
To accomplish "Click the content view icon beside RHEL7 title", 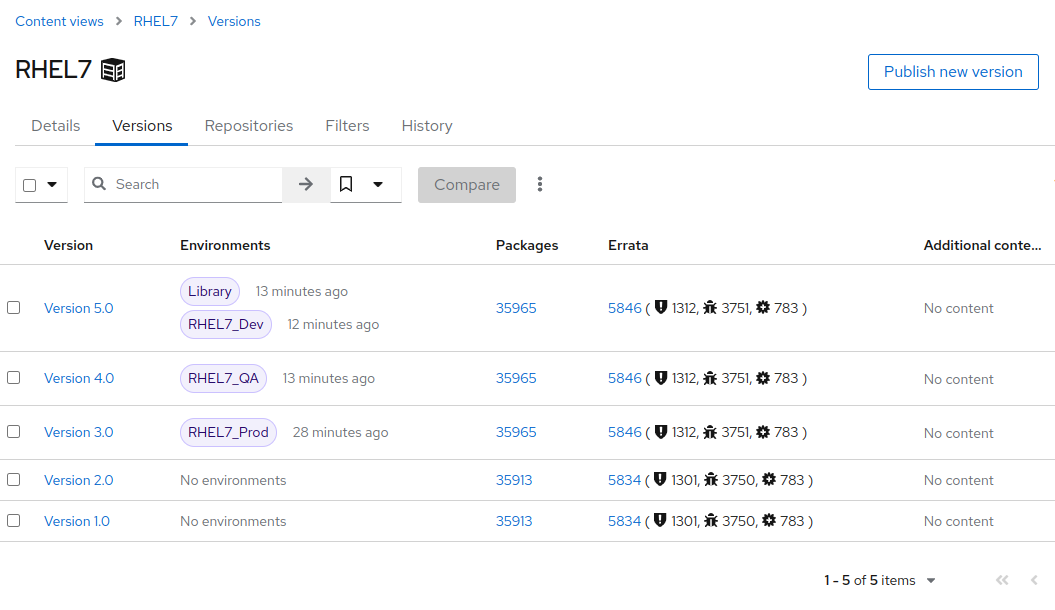I will (x=113, y=70).
